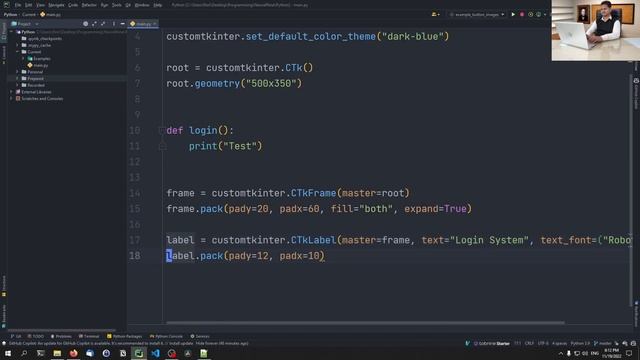Toggle the Project tool window stripe button
Image resolution: width=640 pixels, height=360 pixels.
tap(4, 31)
